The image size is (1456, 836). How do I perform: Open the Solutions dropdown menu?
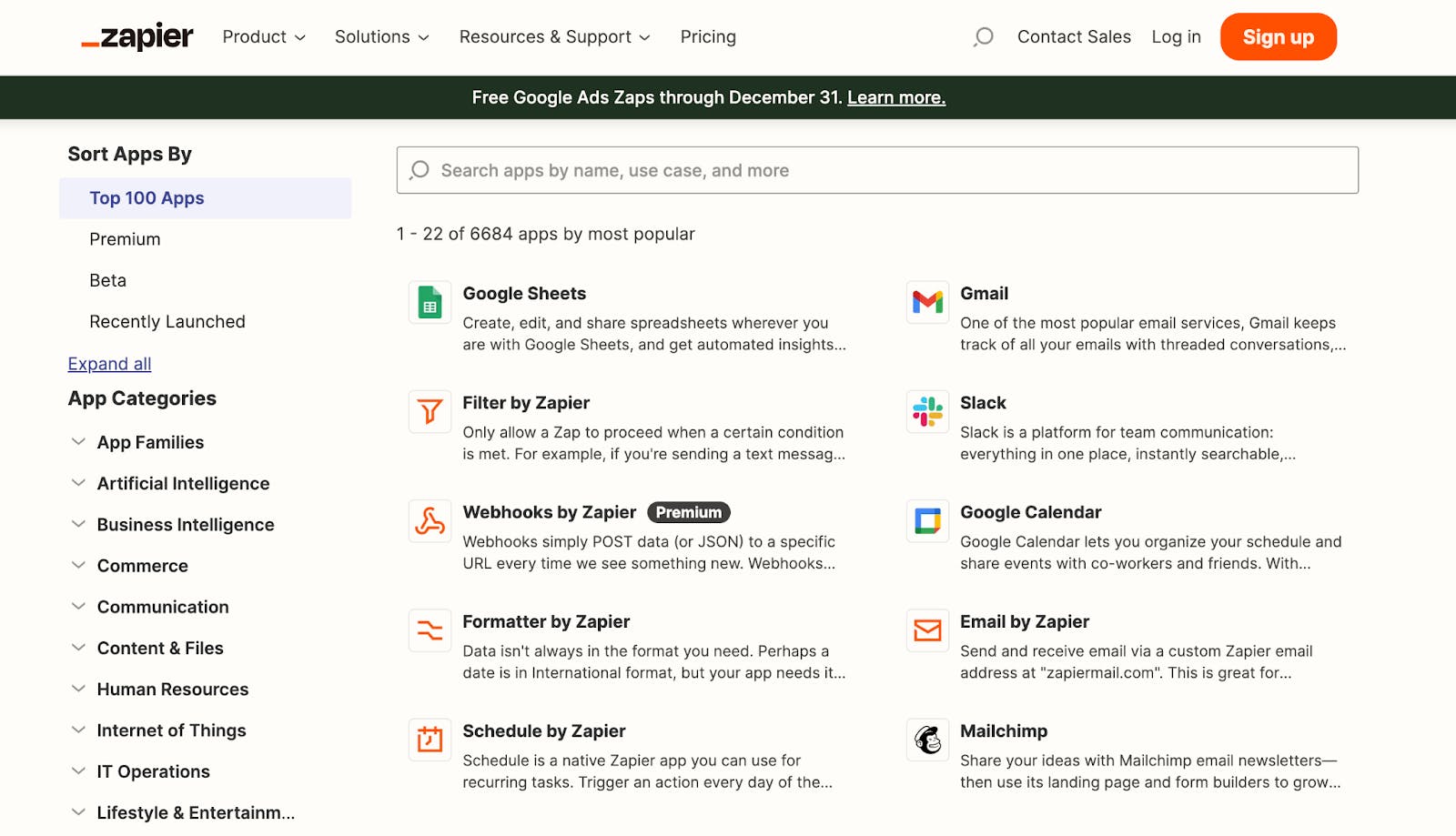pyautogui.click(x=381, y=37)
